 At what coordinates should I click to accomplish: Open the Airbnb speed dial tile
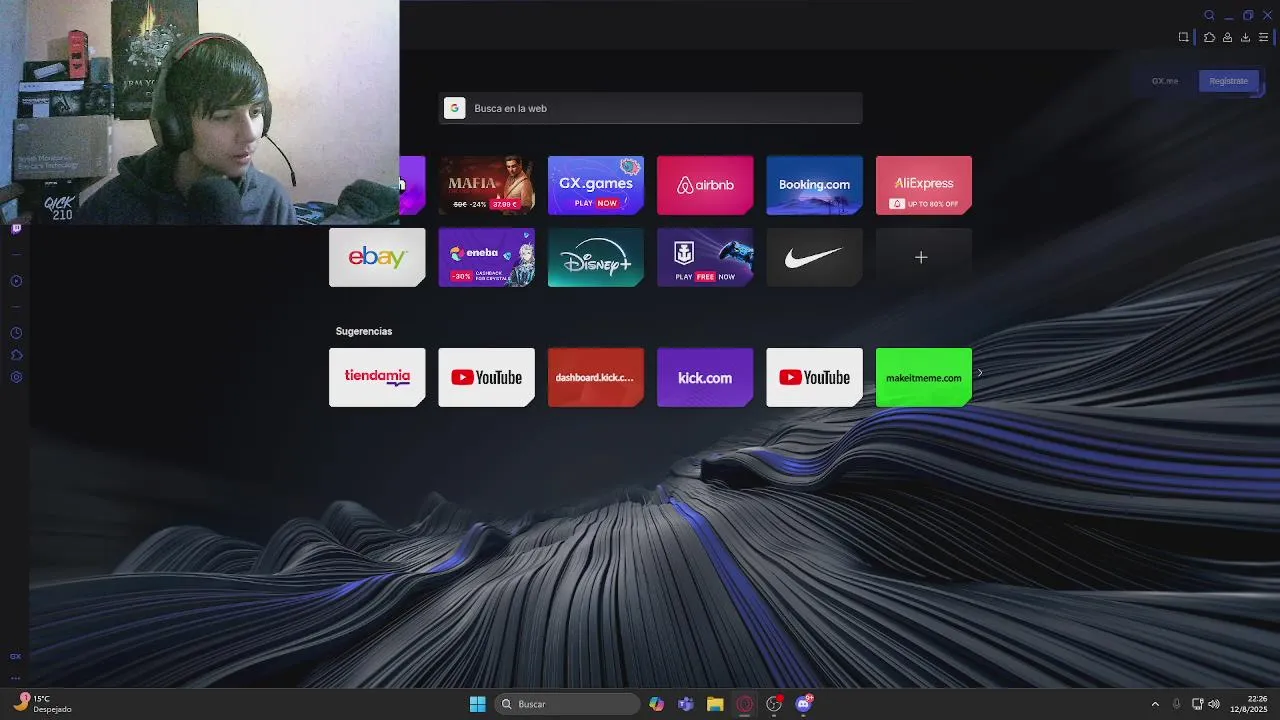(705, 185)
